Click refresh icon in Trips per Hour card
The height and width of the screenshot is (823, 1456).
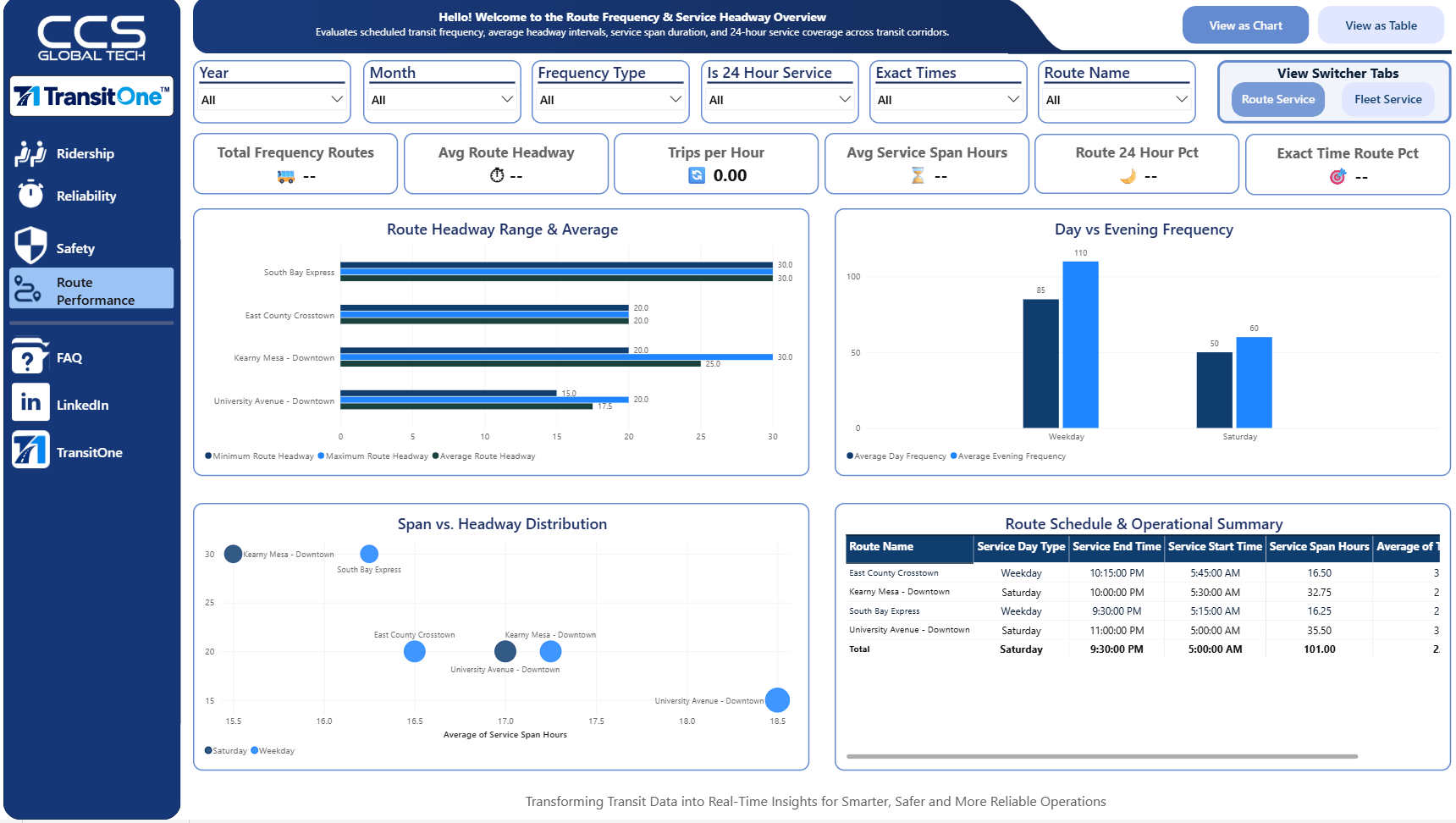click(697, 175)
